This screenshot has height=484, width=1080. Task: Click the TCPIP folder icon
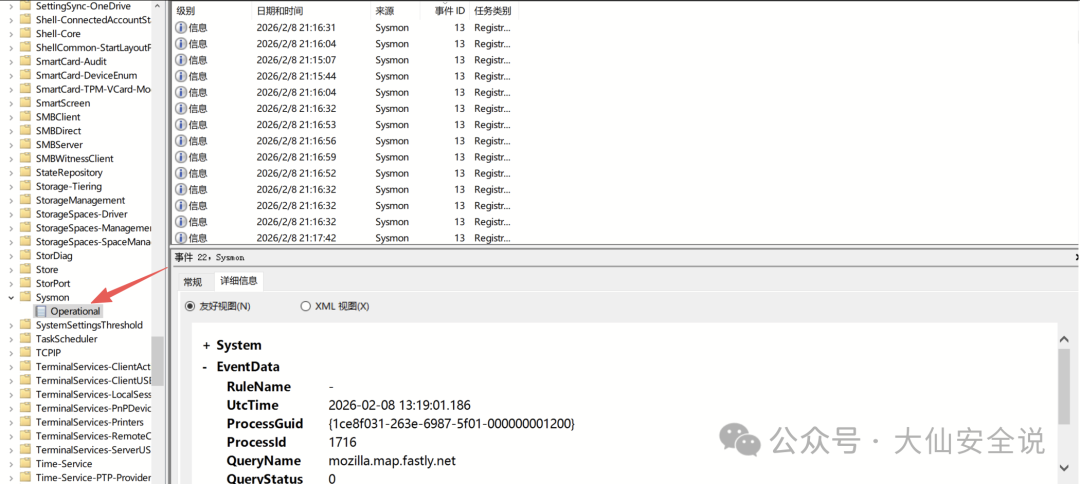(x=25, y=353)
